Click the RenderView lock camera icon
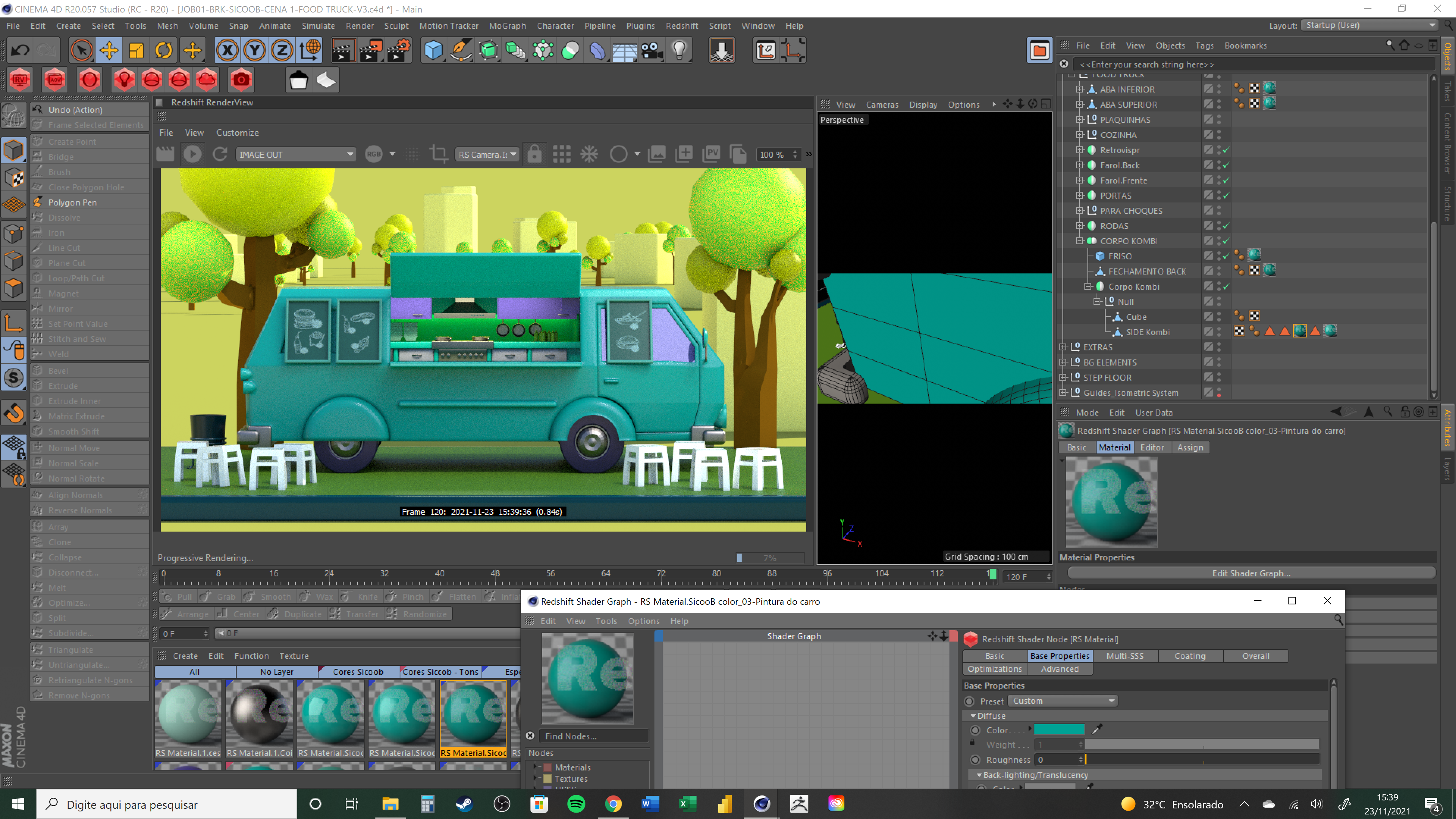The height and width of the screenshot is (819, 1456). [534, 154]
